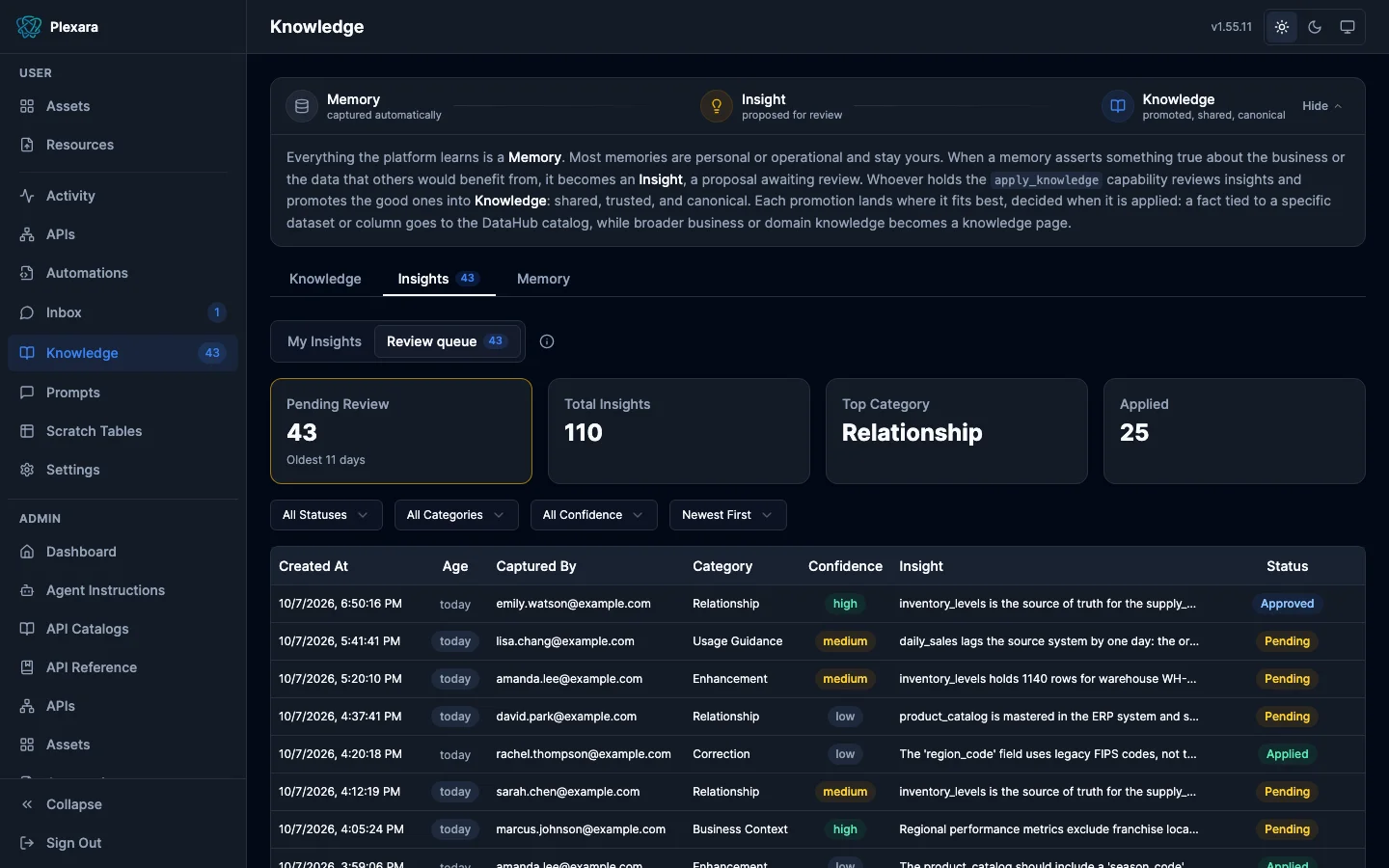Click Sign Out
Viewport: 1389px width, 868px height.
(x=123, y=843)
